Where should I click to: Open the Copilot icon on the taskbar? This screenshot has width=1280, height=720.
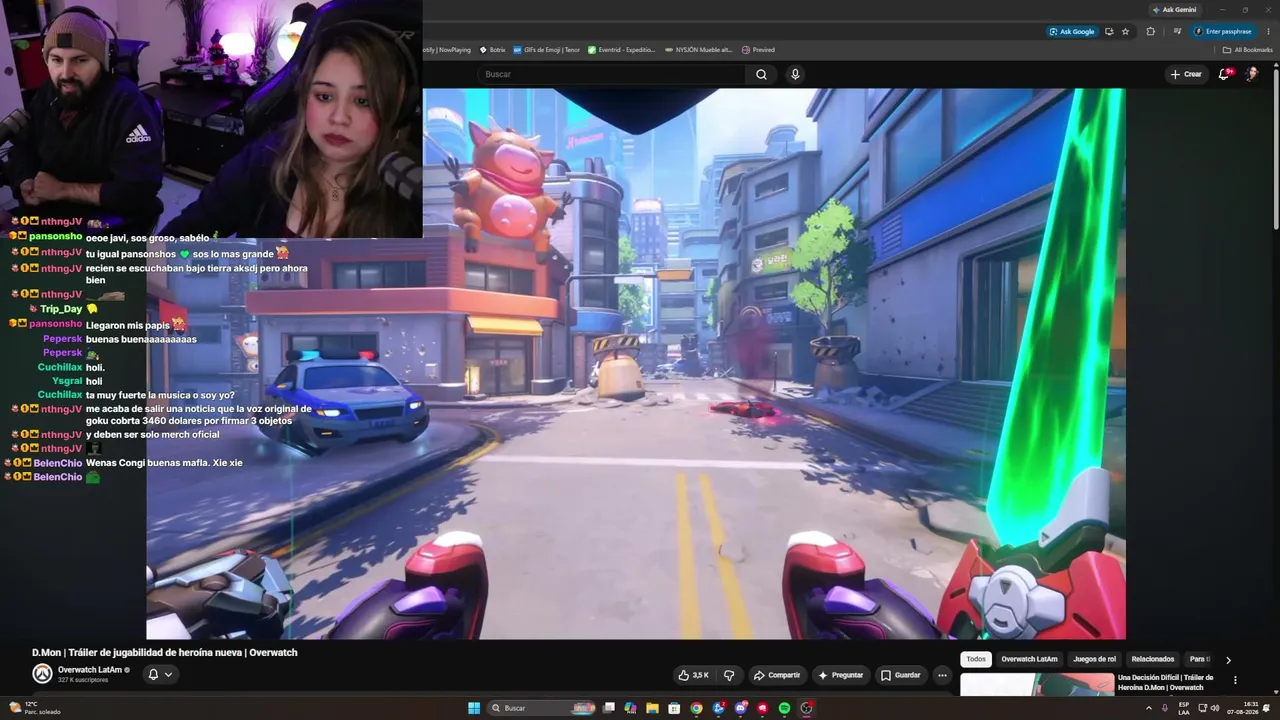pyautogui.click(x=630, y=708)
